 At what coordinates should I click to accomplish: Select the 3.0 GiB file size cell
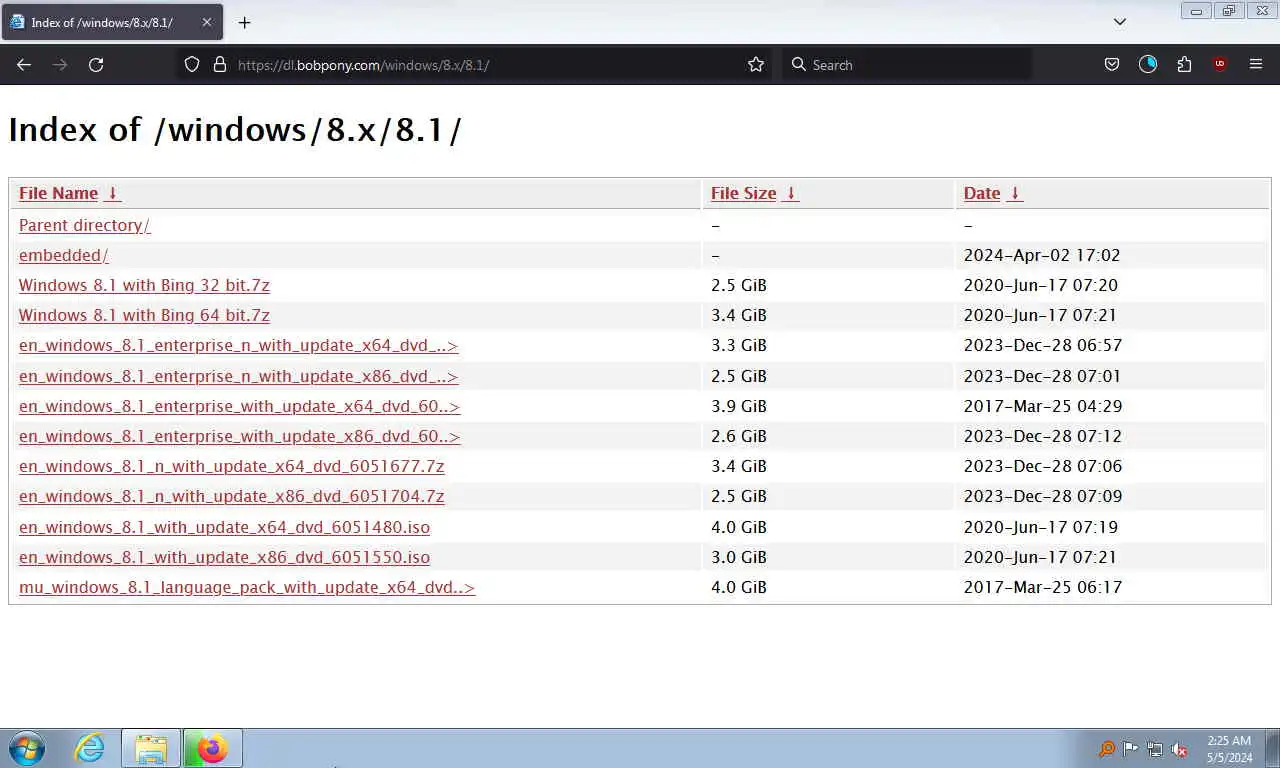[x=739, y=557]
